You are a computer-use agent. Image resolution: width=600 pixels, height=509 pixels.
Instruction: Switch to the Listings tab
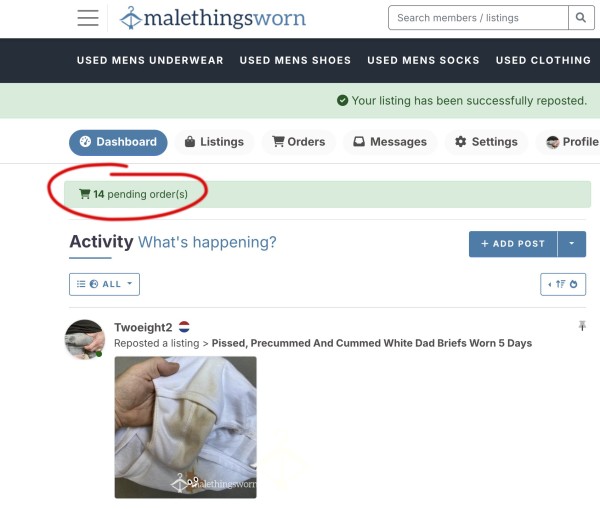(x=214, y=142)
